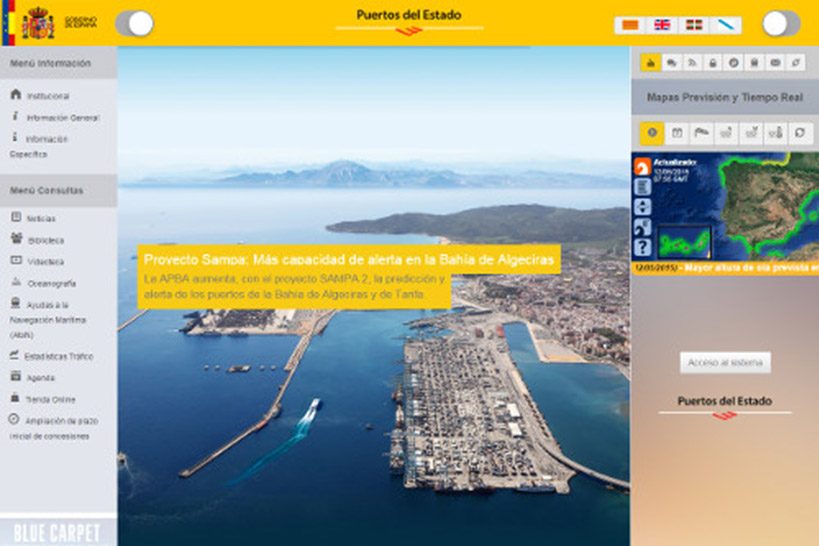Click the refresh icon in forecast toolbar
The height and width of the screenshot is (546, 819).
(x=800, y=133)
